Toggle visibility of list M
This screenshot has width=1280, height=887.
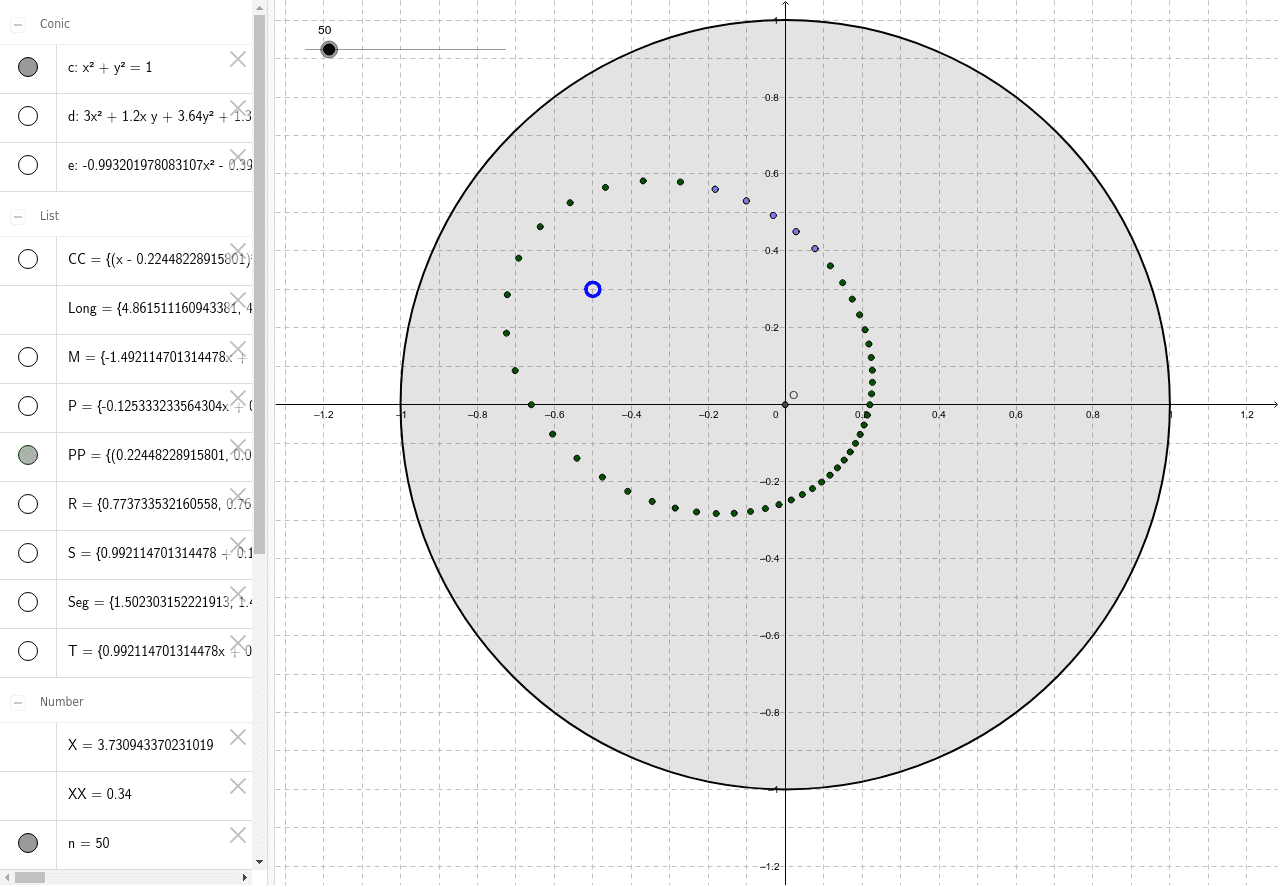click(28, 357)
